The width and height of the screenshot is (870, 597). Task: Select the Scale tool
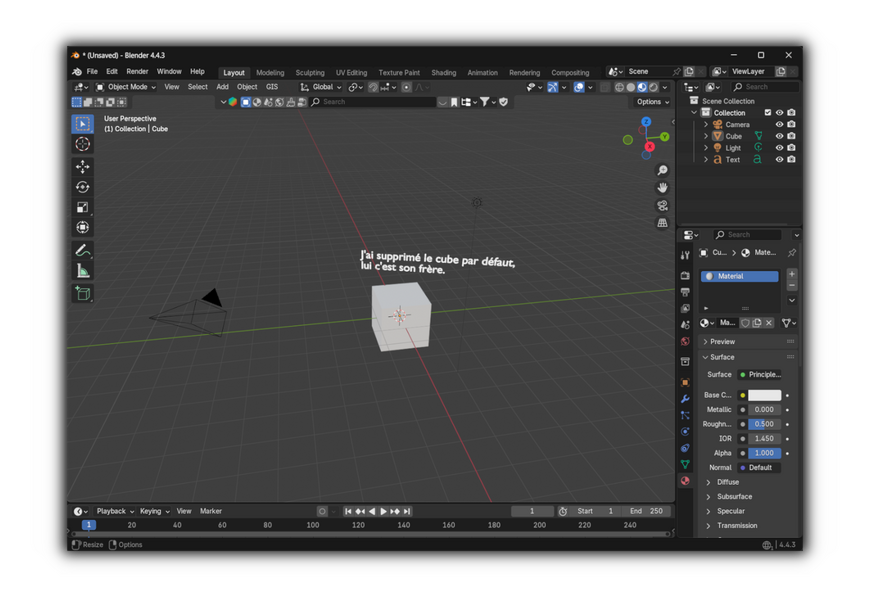tap(83, 207)
